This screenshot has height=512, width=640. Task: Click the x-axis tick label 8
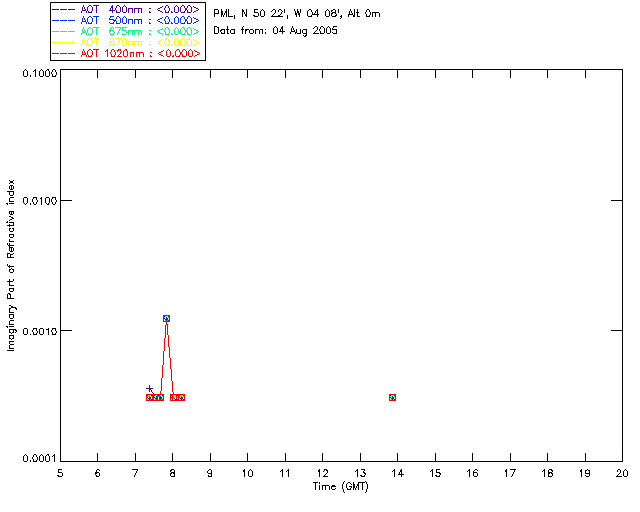(173, 473)
